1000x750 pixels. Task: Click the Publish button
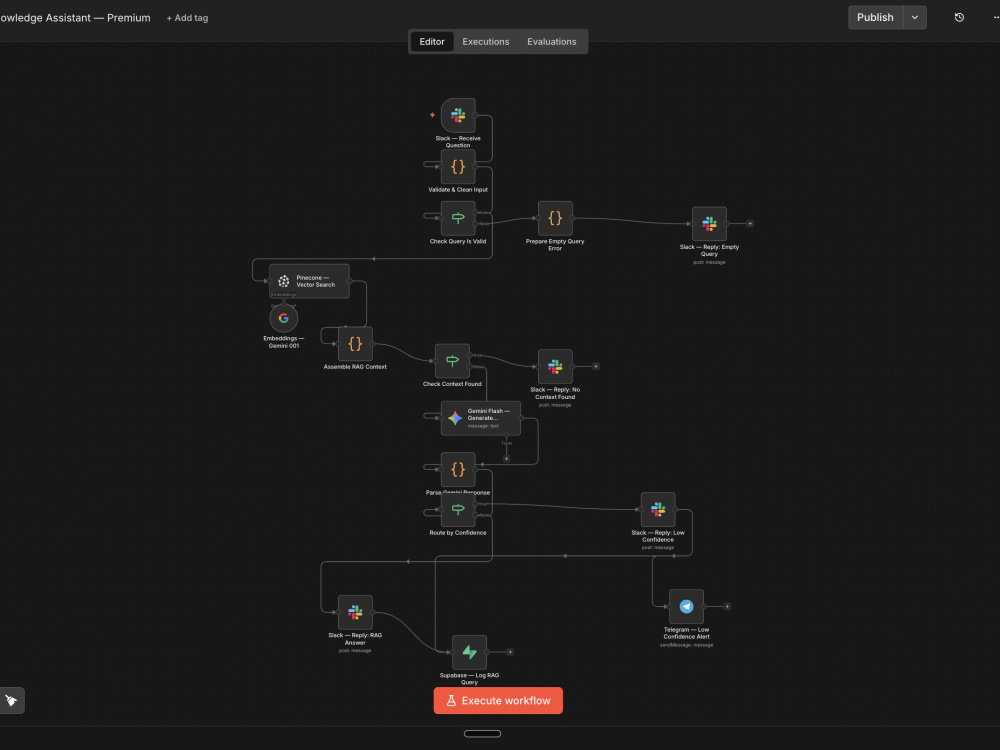coord(876,18)
